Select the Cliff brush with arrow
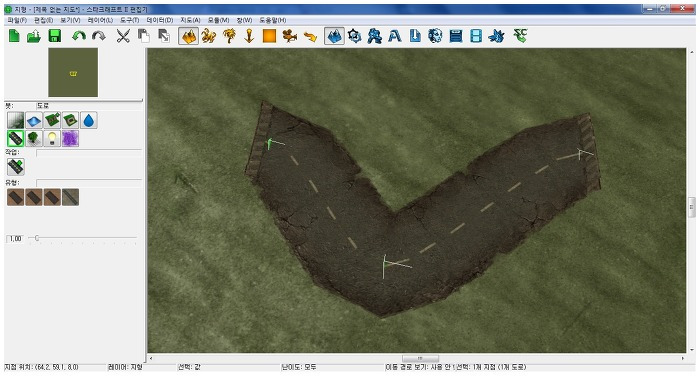Screen dimensions: 700x376 pos(52,121)
